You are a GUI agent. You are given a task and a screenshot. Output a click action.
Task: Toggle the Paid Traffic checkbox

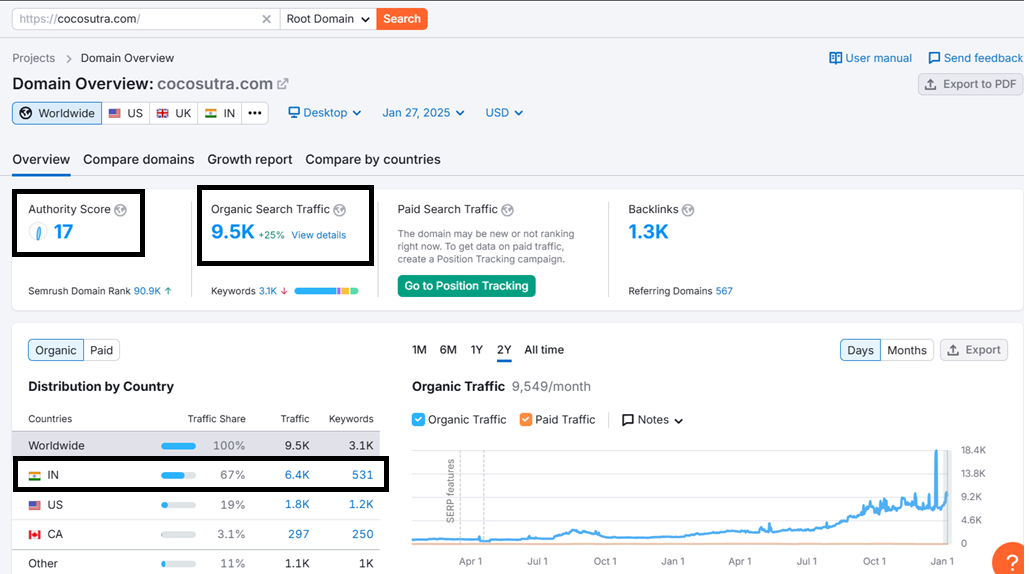(526, 420)
